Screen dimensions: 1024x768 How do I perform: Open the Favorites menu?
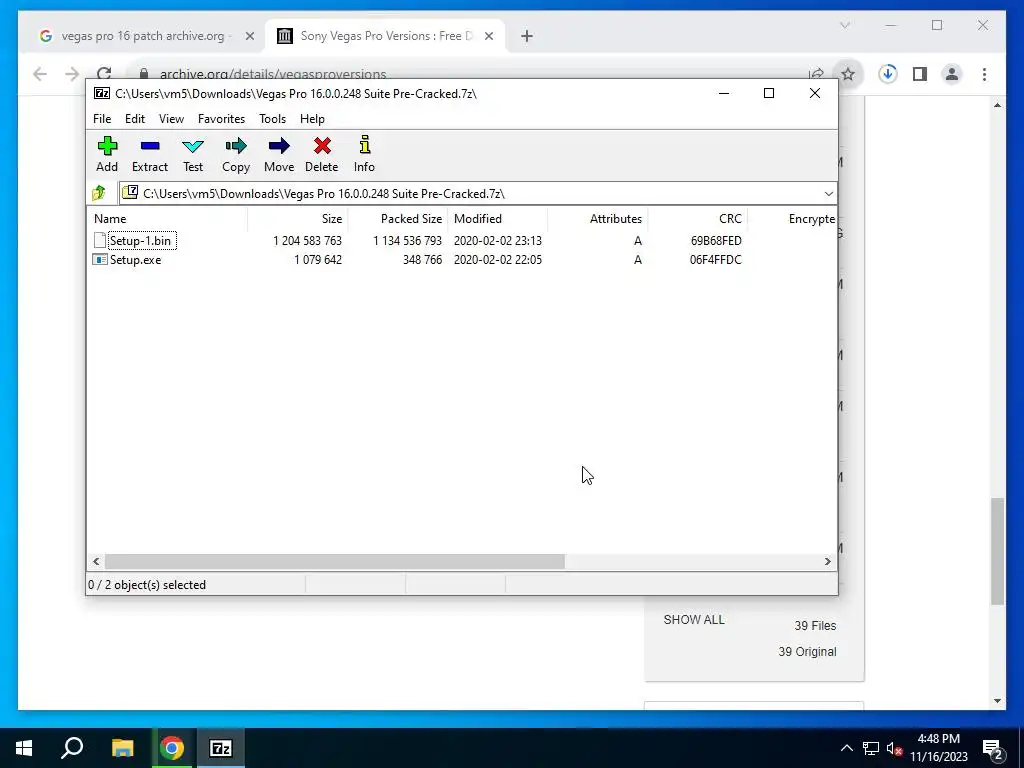[x=221, y=119]
